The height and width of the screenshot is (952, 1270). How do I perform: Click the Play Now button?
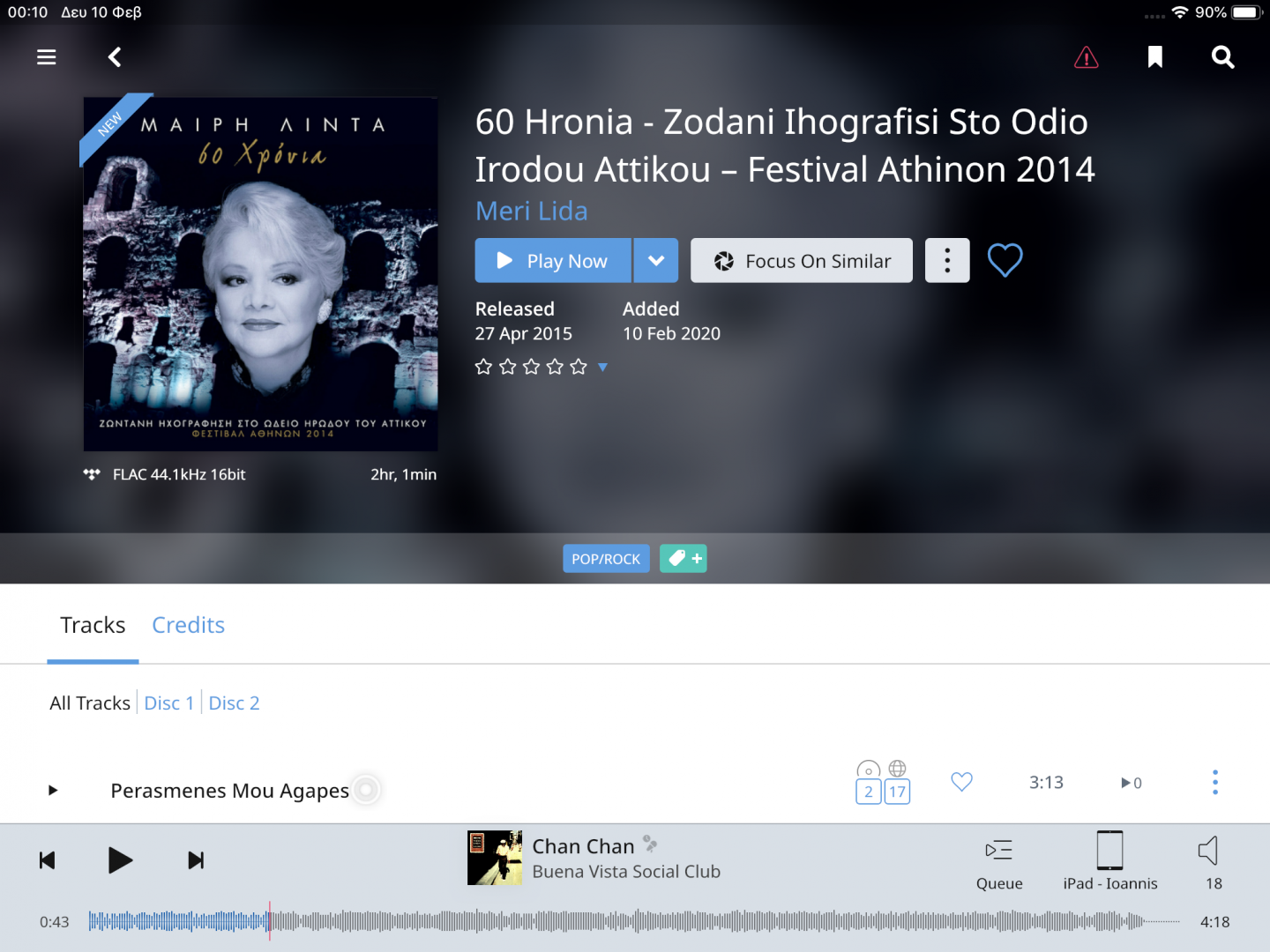553,260
